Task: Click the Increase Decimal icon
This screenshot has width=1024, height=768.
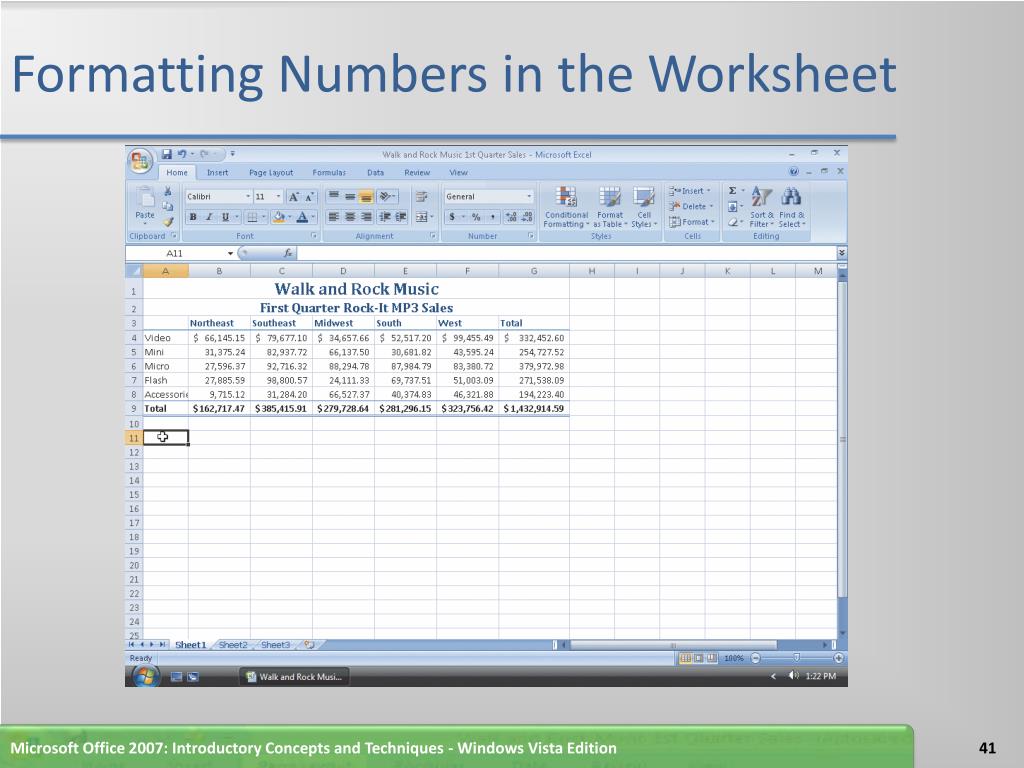Action: pos(511,217)
